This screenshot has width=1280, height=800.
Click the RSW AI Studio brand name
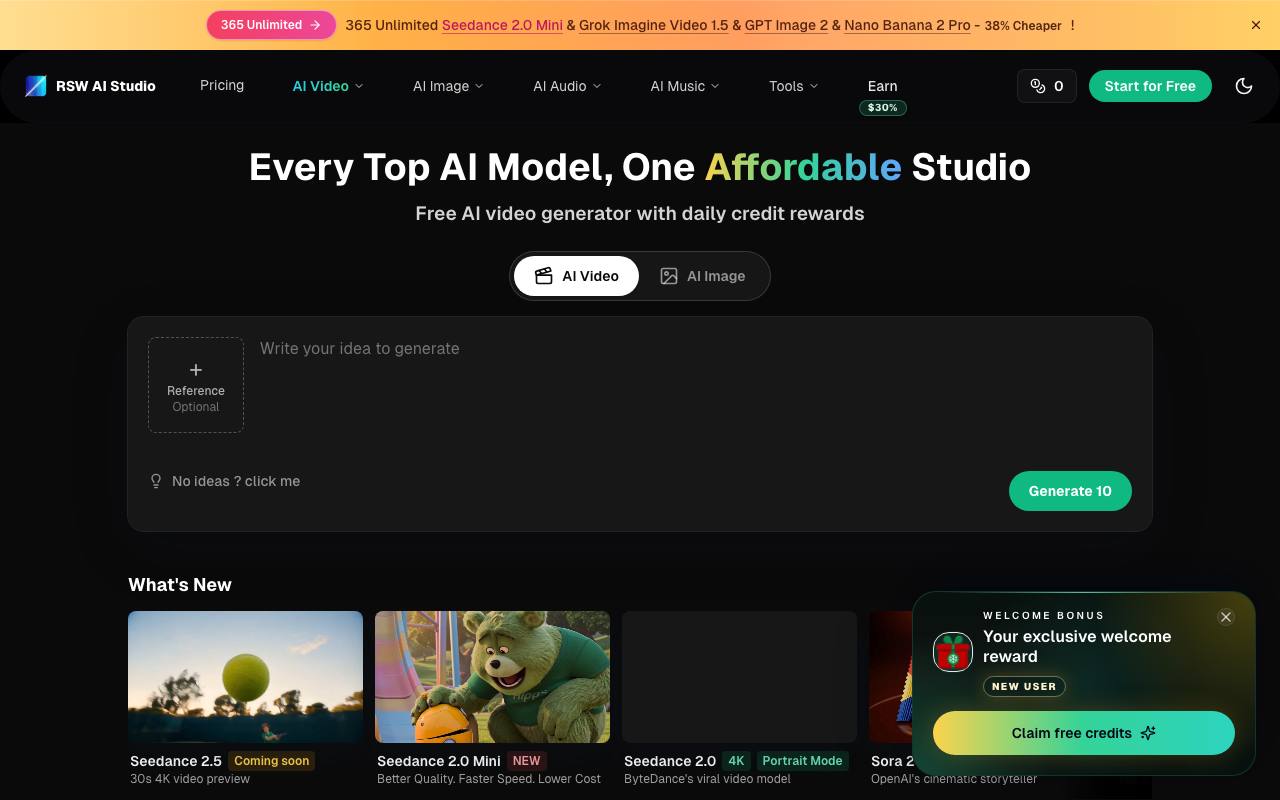pyautogui.click(x=106, y=86)
